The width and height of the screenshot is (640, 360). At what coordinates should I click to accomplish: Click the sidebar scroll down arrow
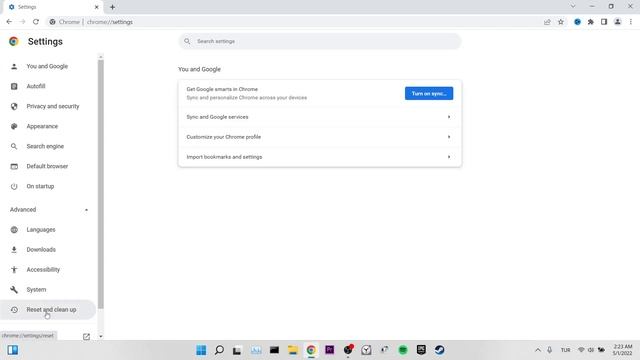pyautogui.click(x=101, y=337)
